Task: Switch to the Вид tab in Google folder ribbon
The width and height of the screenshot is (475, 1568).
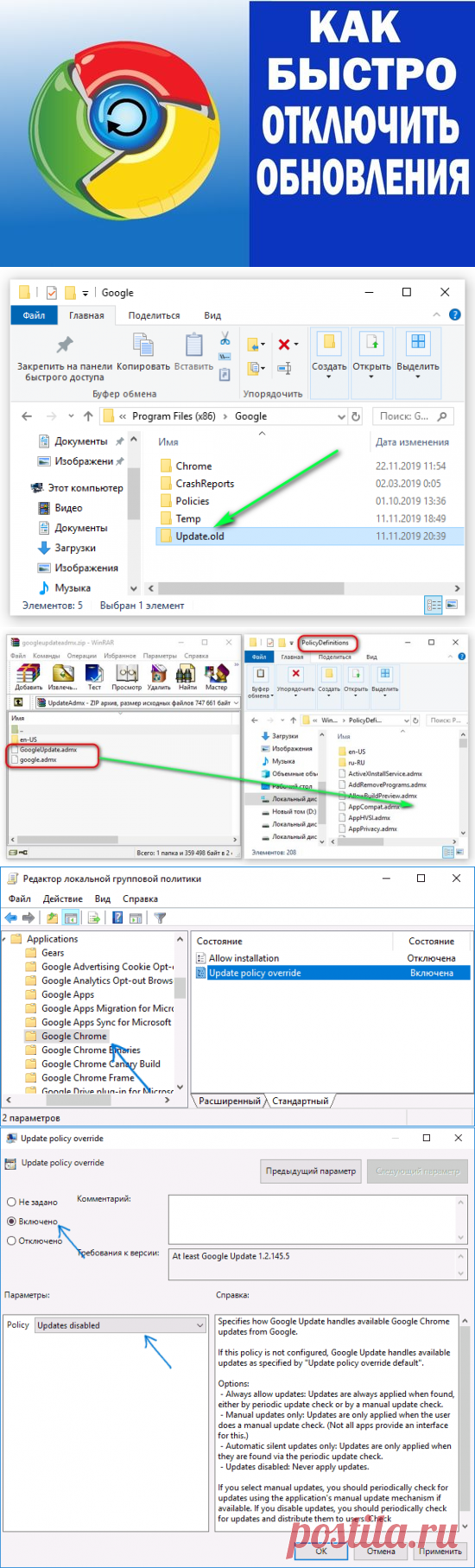Action: tap(212, 315)
